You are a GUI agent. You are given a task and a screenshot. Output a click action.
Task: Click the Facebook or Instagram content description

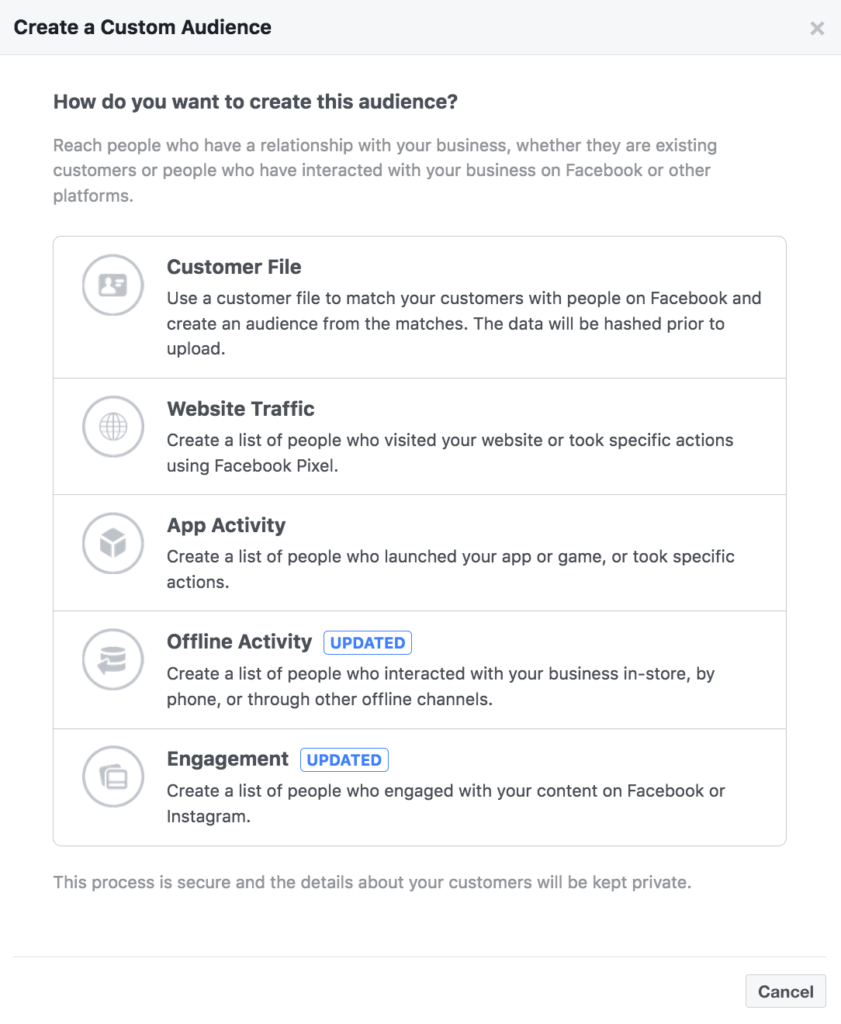(445, 803)
